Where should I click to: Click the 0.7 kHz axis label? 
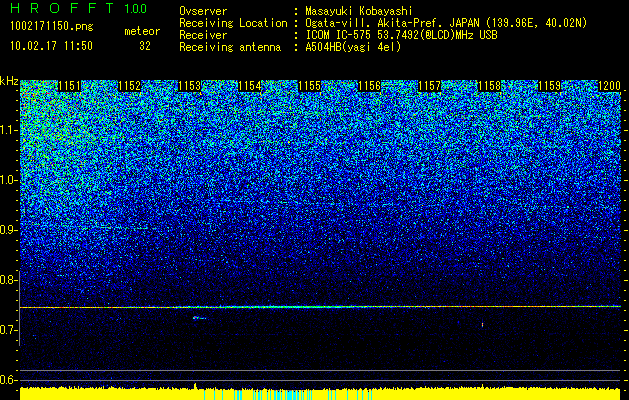click(8, 330)
